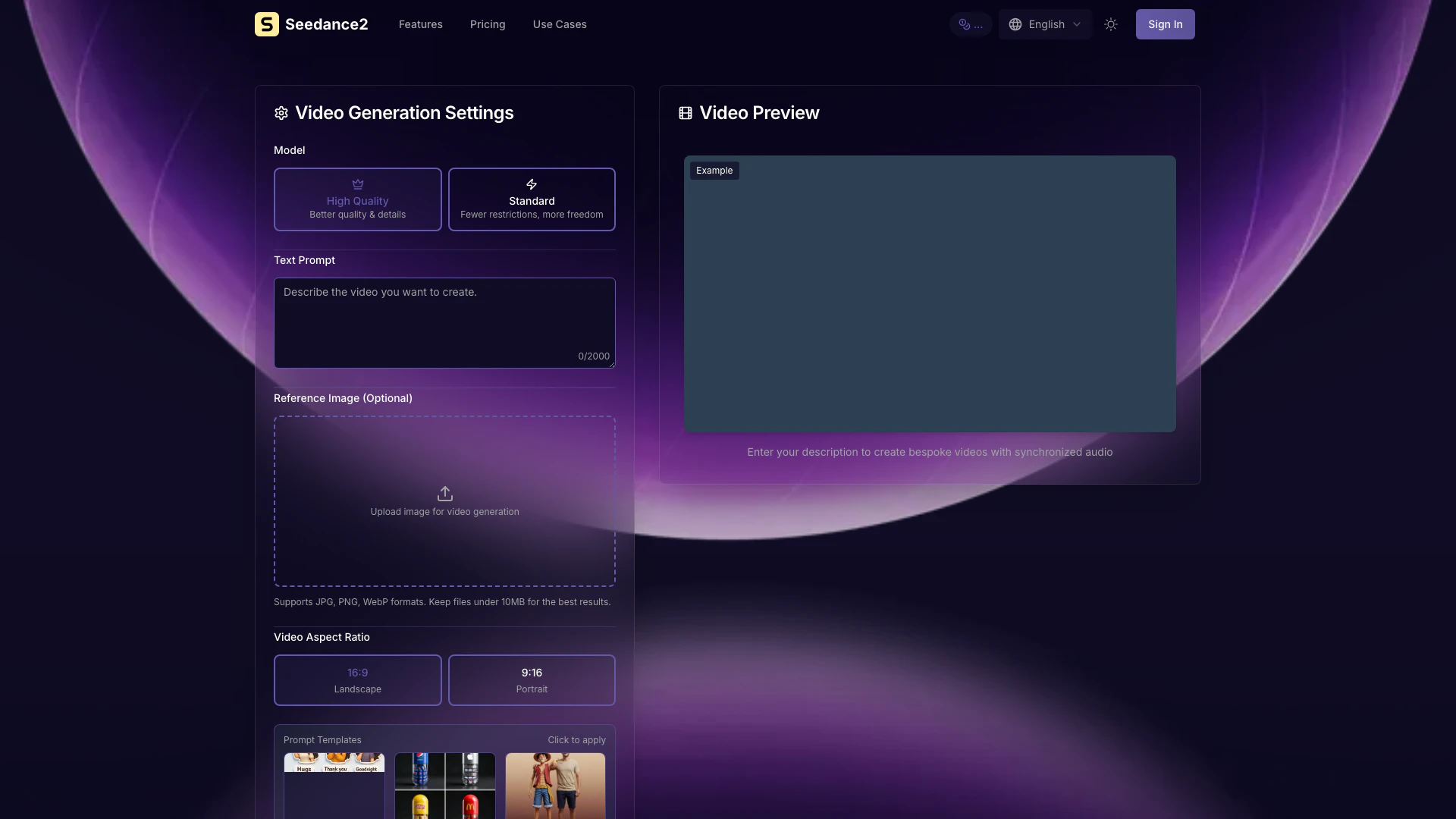Screen dimensions: 1456x819
Task: Go to the Pricing page
Action: tap(488, 24)
